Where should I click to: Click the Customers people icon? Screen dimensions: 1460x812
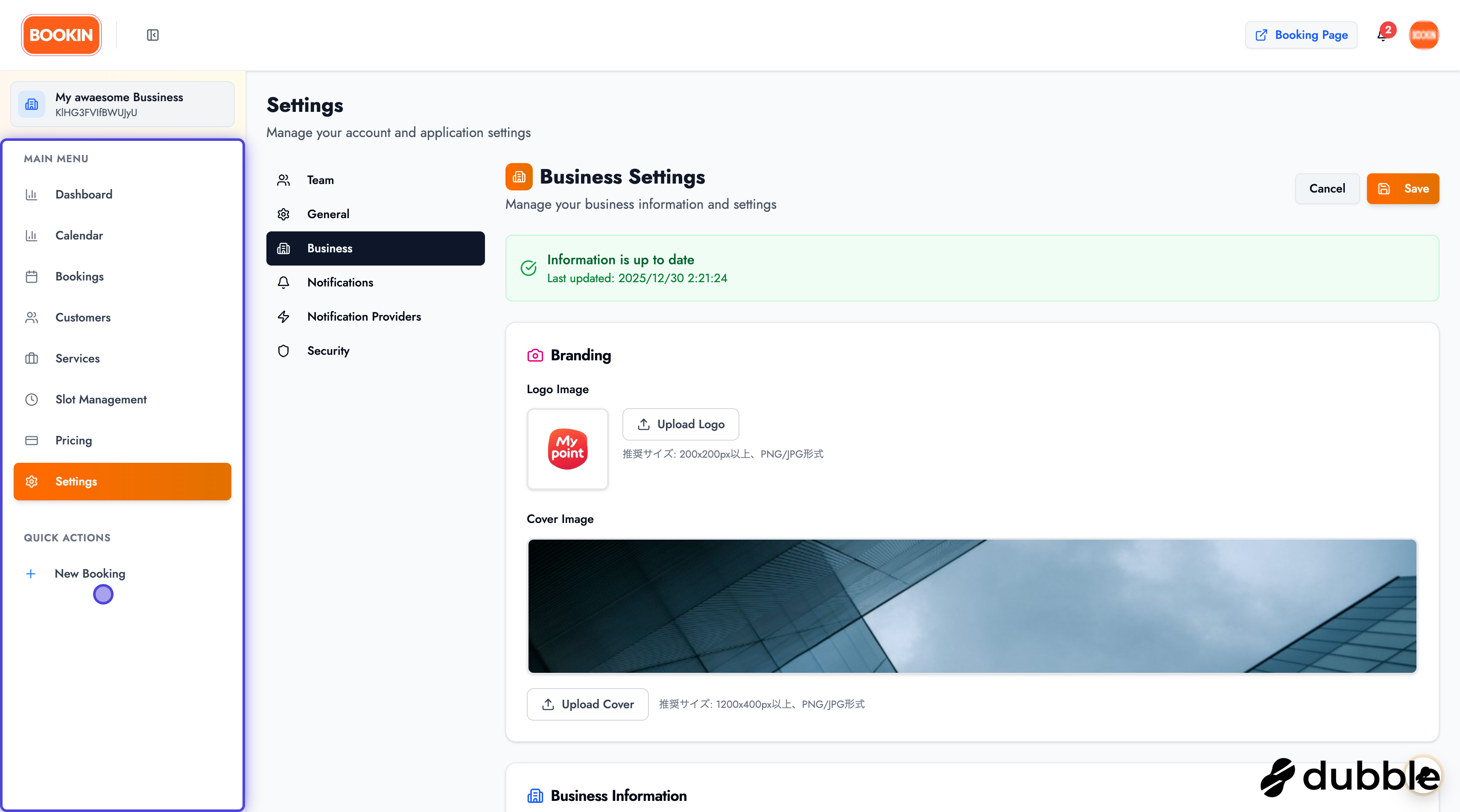point(32,317)
